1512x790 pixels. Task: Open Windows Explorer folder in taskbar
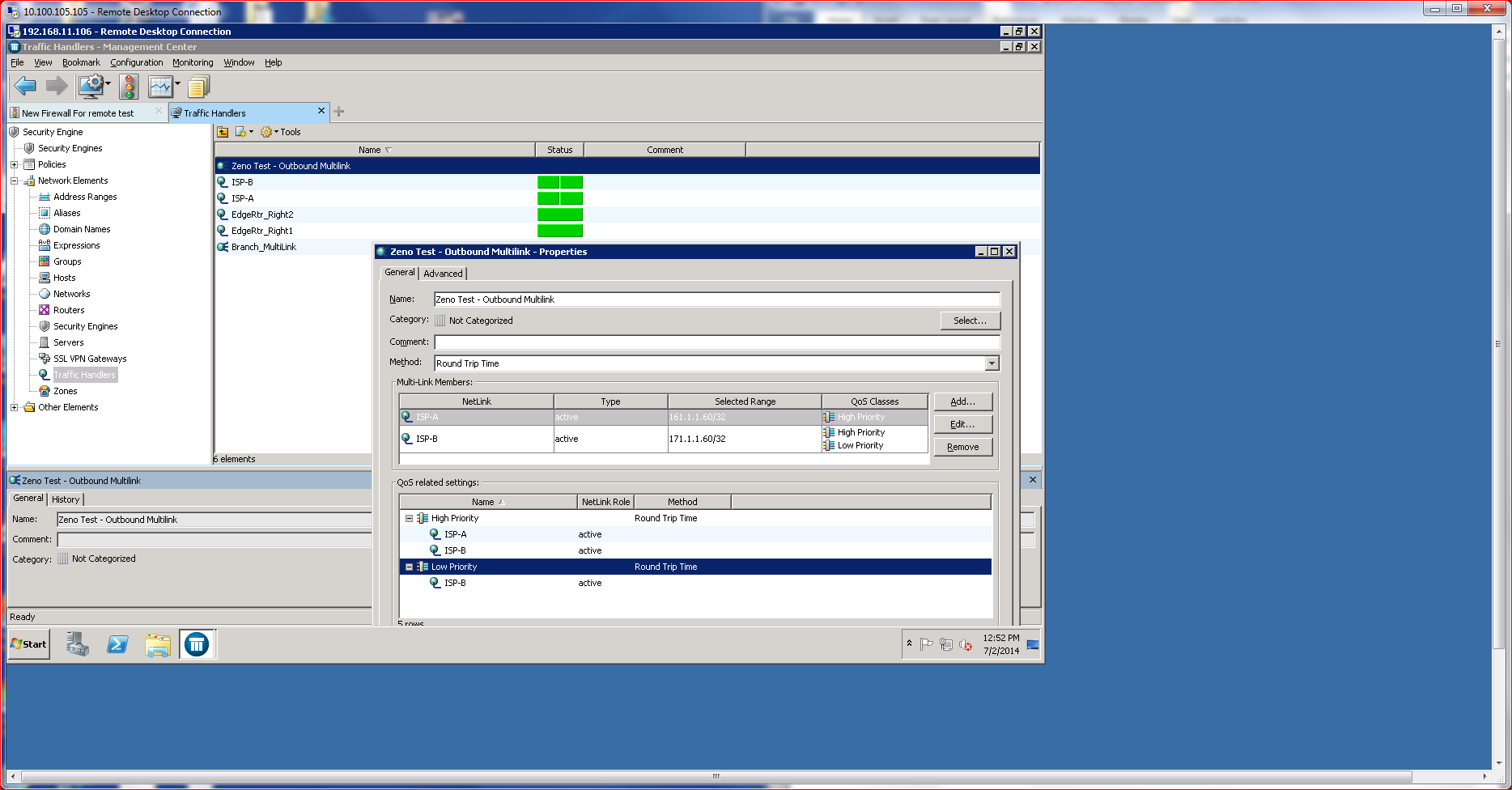click(x=158, y=644)
